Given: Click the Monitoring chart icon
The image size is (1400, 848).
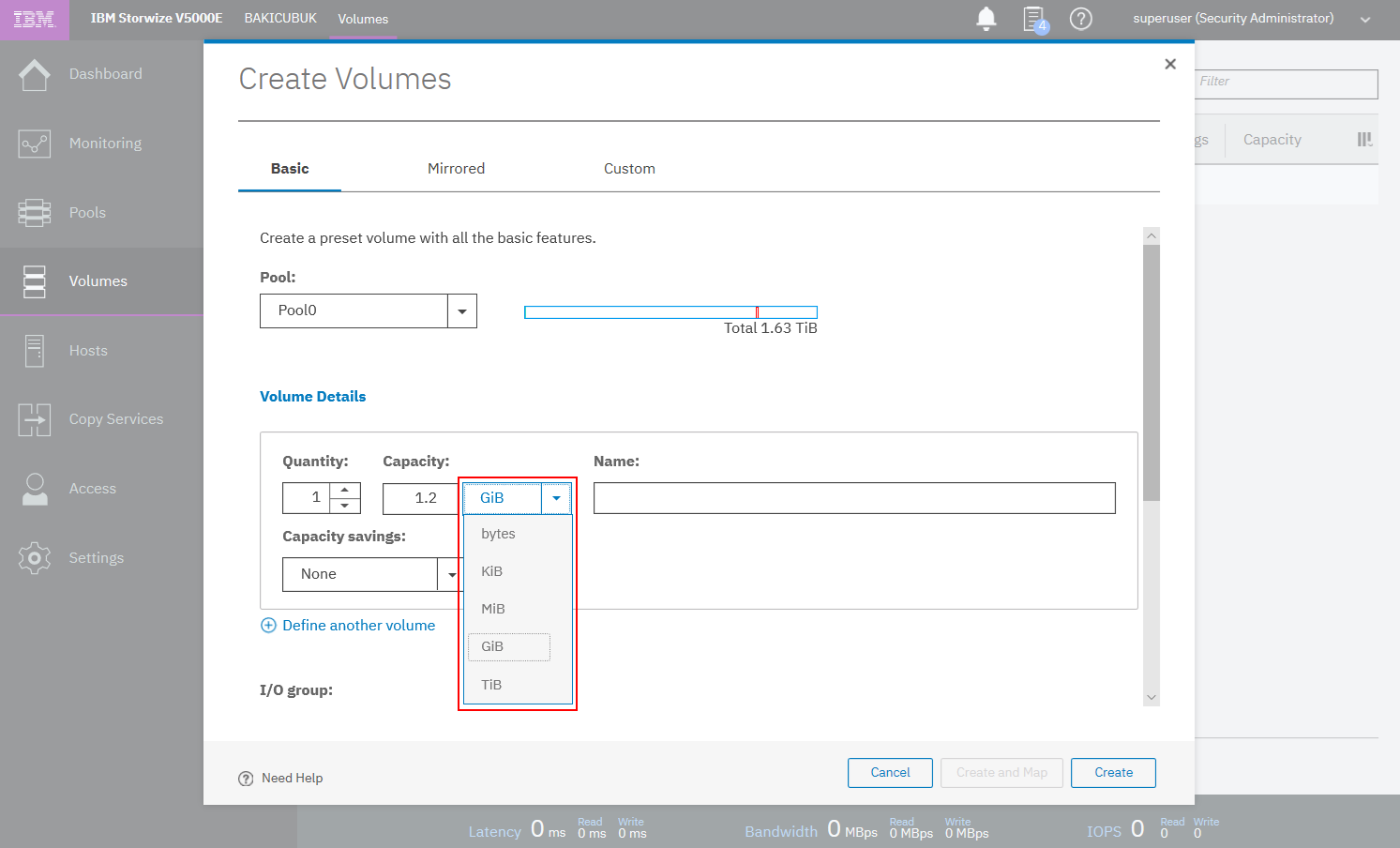Looking at the screenshot, I should click(35, 144).
